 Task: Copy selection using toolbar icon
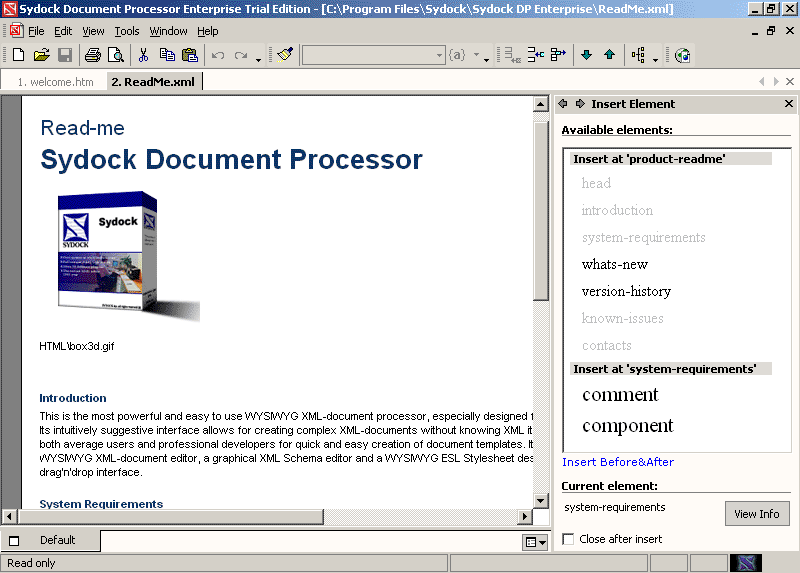tap(167, 55)
